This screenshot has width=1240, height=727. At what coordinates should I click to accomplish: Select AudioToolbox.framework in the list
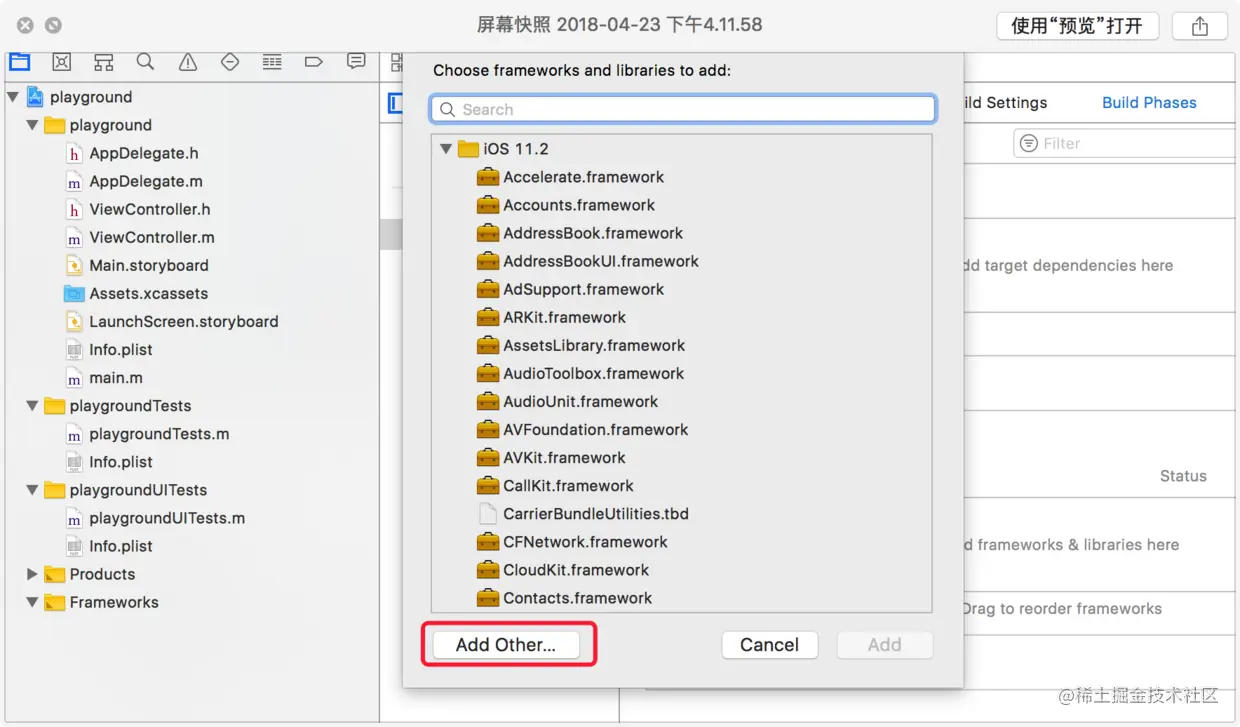point(594,373)
